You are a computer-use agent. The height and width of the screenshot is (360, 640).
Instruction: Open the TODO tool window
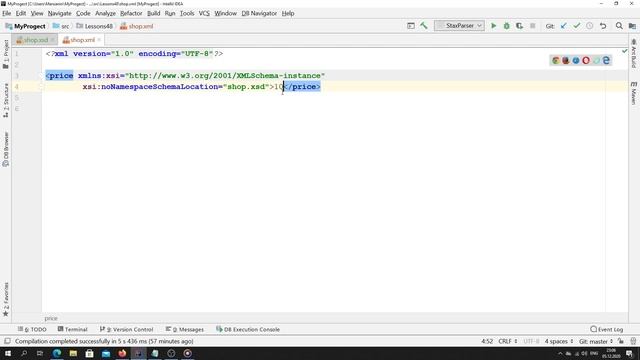(x=32, y=329)
